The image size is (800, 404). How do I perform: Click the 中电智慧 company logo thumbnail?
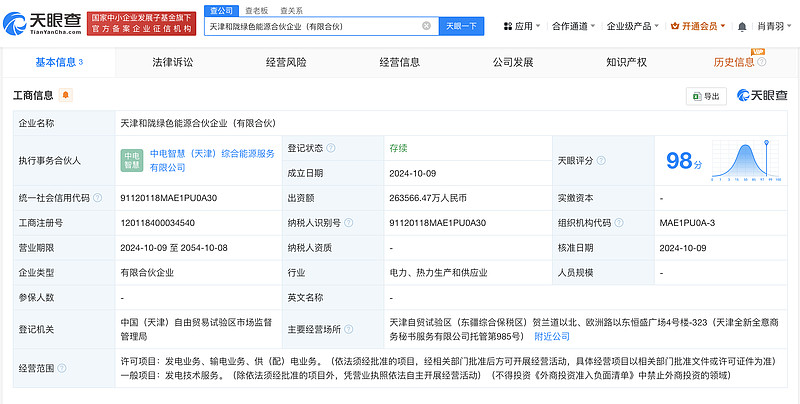click(x=132, y=161)
